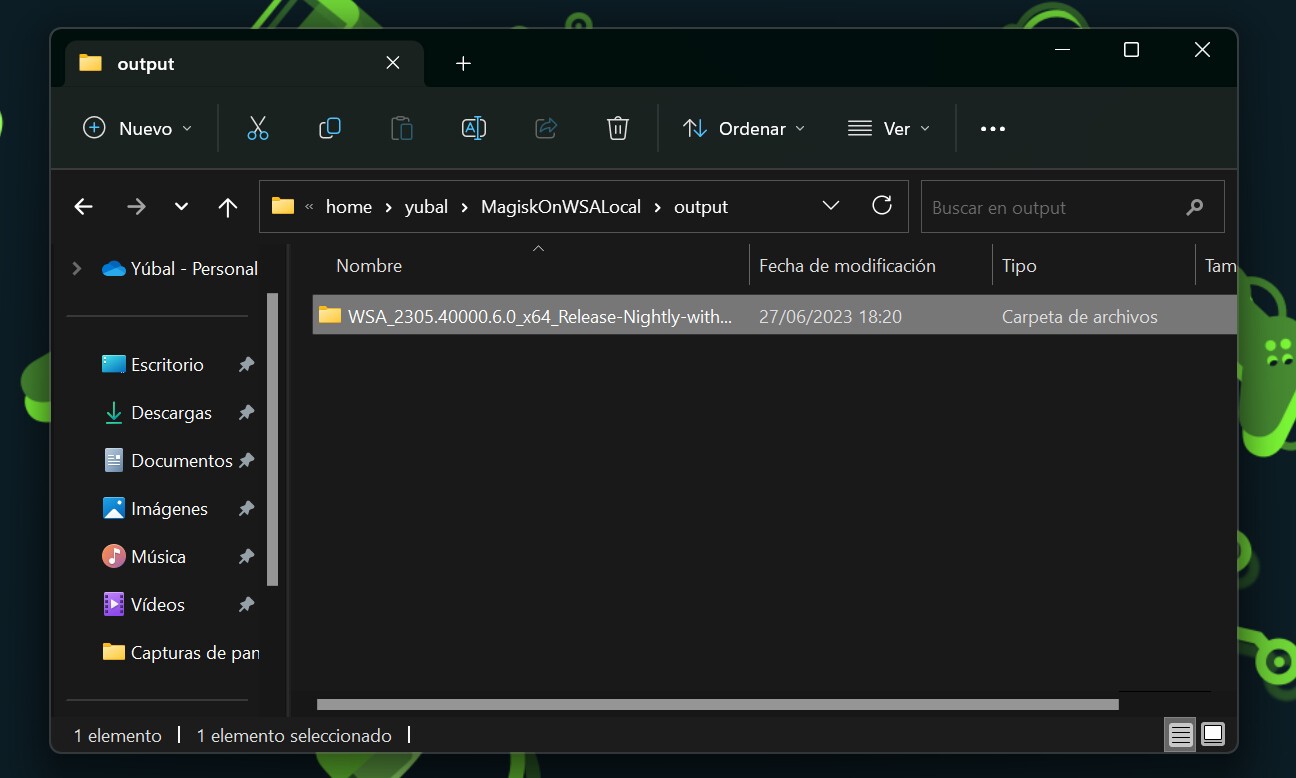Click the Delete trash icon
Viewport: 1296px width, 778px height.
[x=618, y=128]
